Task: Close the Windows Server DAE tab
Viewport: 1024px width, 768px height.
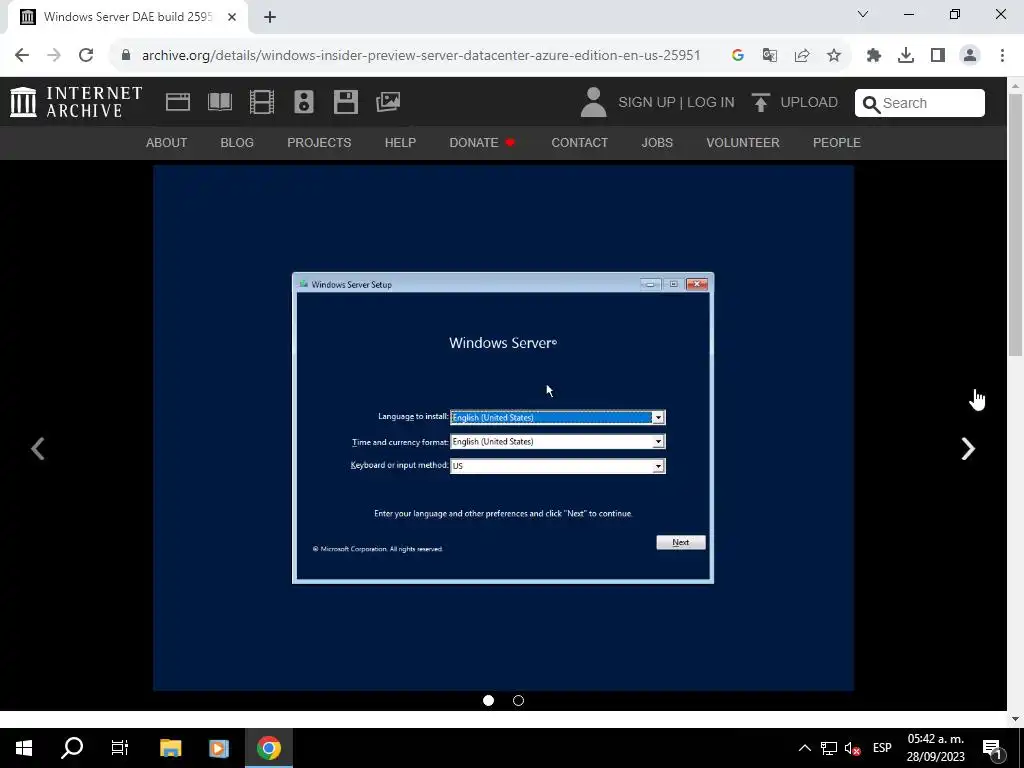Action: coord(232,17)
